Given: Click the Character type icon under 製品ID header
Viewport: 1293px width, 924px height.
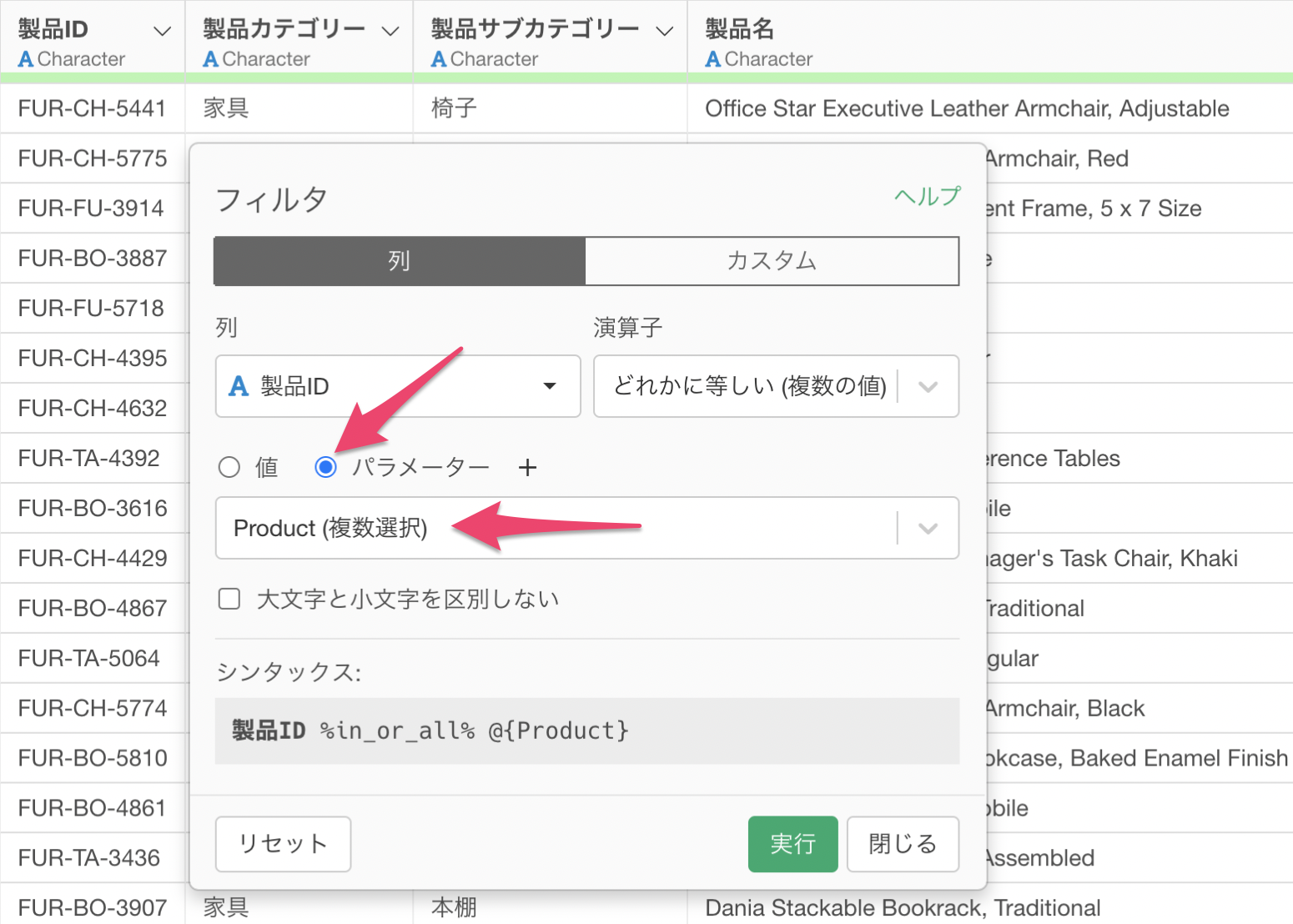Looking at the screenshot, I should point(26,59).
